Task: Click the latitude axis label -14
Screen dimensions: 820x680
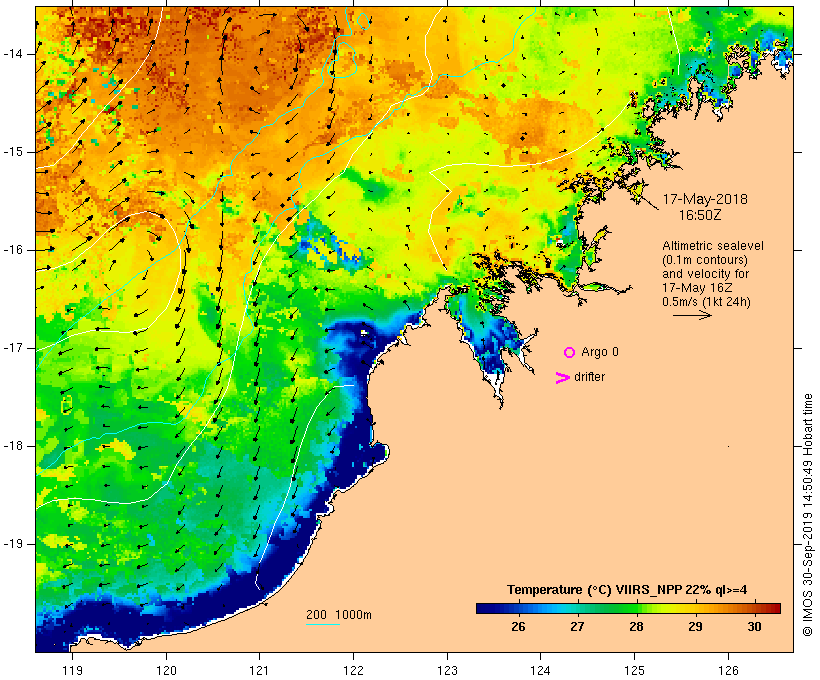Action: click(13, 54)
